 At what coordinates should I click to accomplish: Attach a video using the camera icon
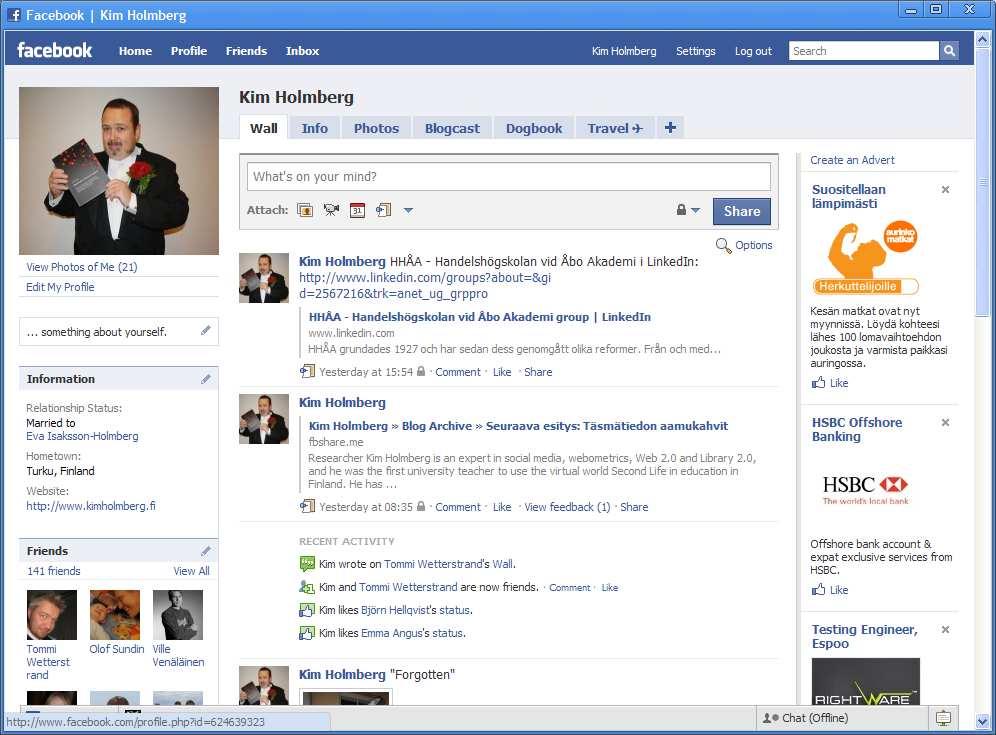point(331,210)
